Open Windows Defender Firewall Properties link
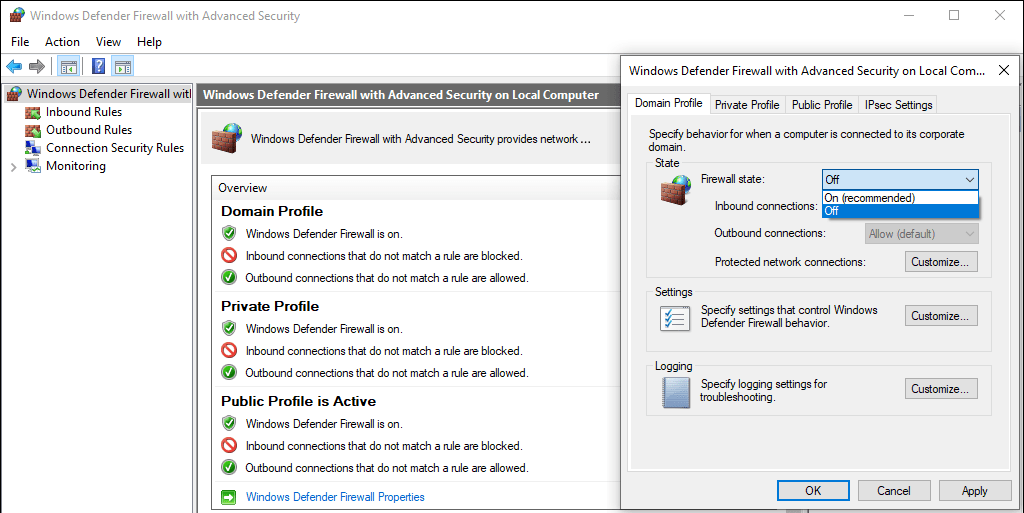Image resolution: width=1024 pixels, height=513 pixels. tap(335, 497)
